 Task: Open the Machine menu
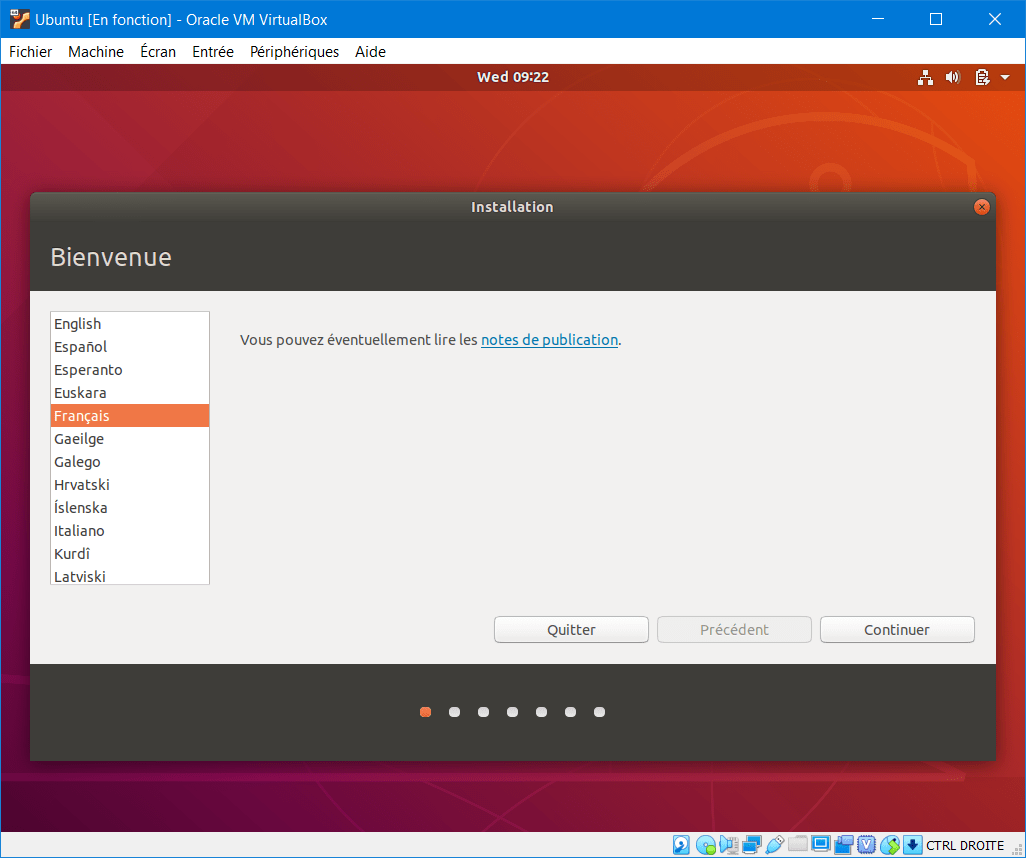96,52
